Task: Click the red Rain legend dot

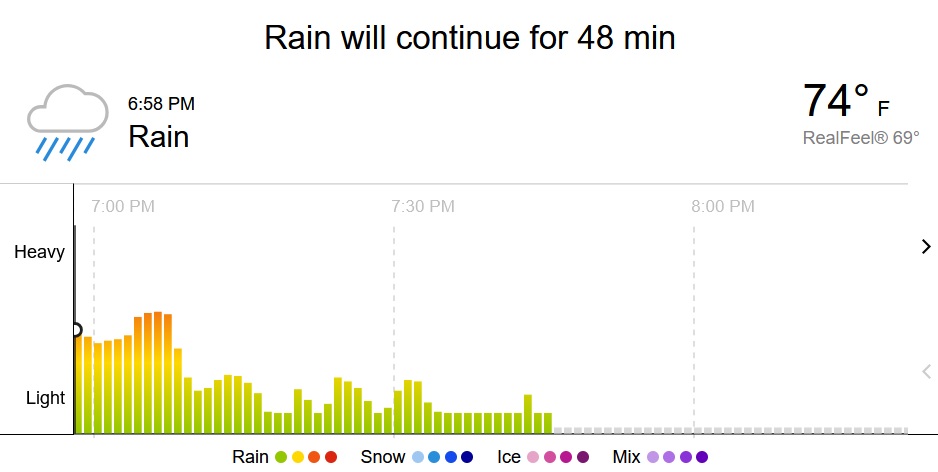Action: point(331,457)
